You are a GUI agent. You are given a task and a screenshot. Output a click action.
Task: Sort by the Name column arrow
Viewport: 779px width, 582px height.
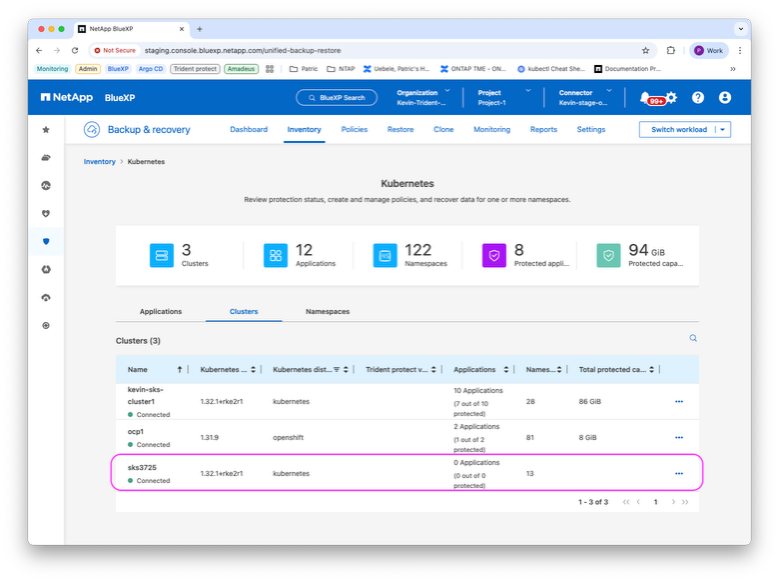(179, 369)
